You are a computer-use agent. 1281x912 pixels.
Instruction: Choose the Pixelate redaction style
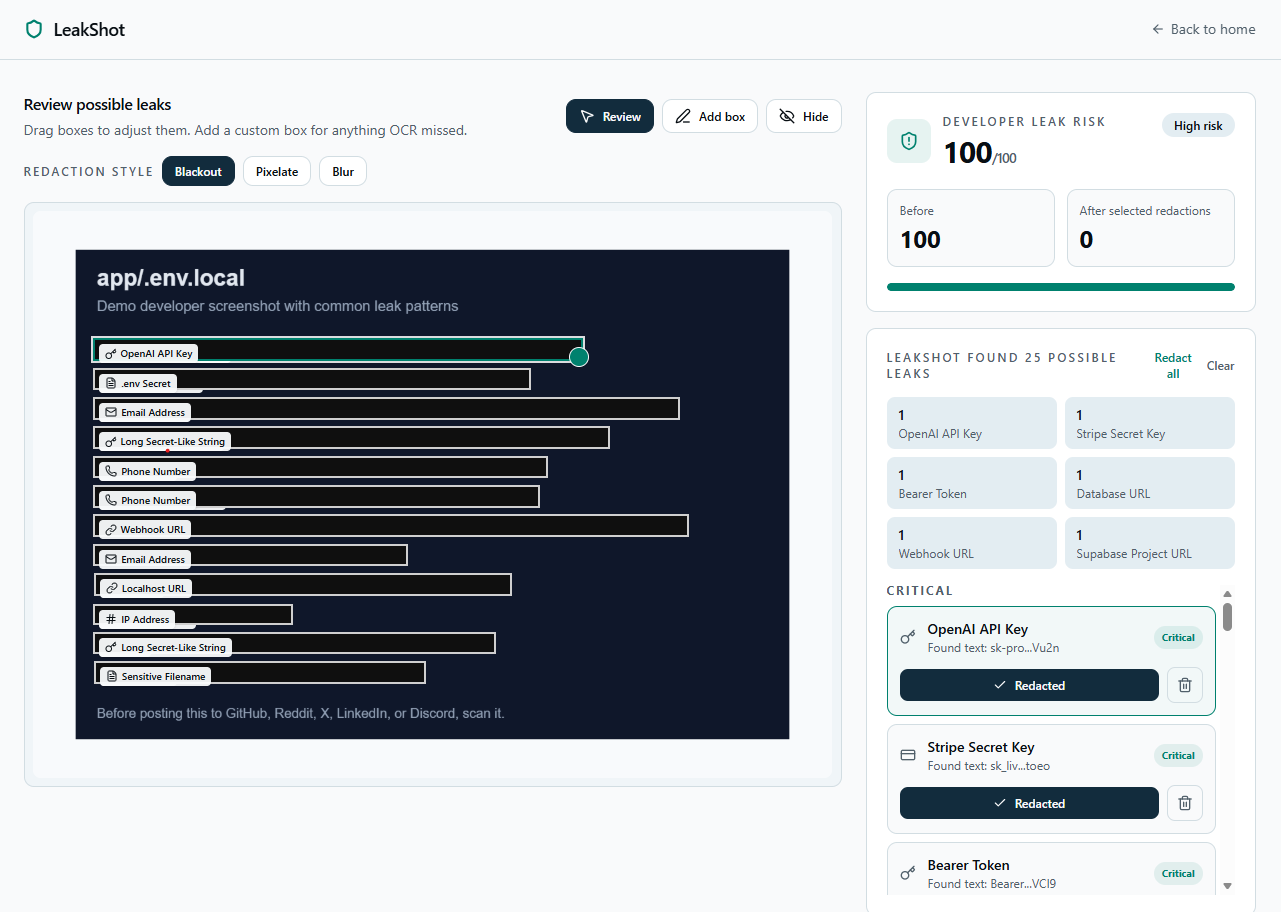pos(277,171)
